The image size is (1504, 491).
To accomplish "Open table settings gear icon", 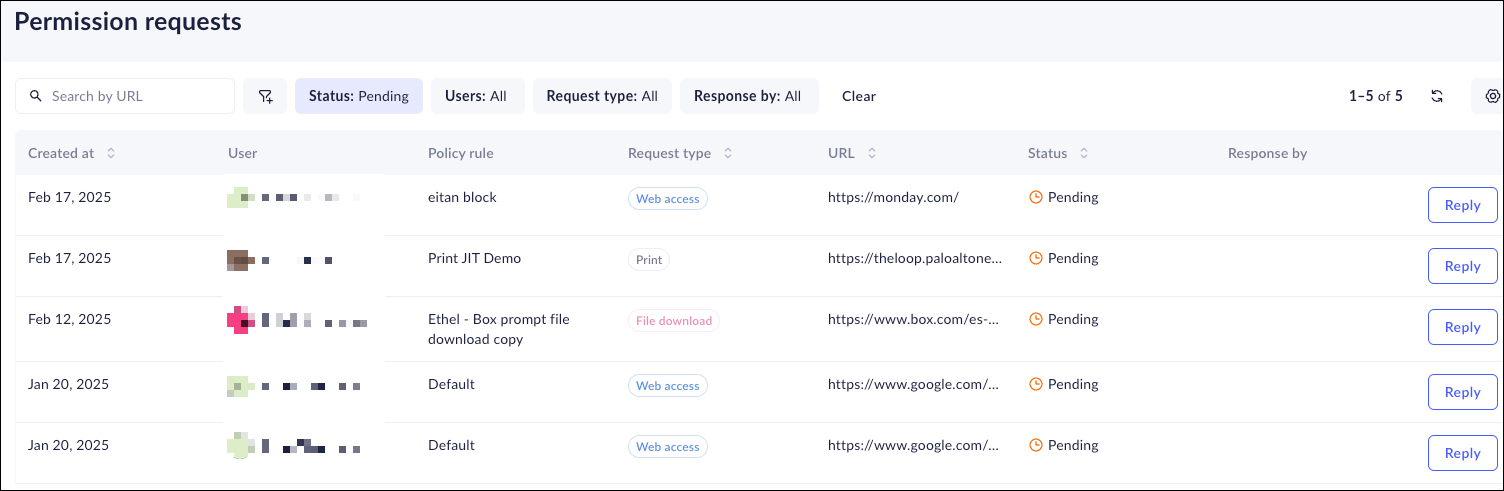I will click(x=1492, y=96).
